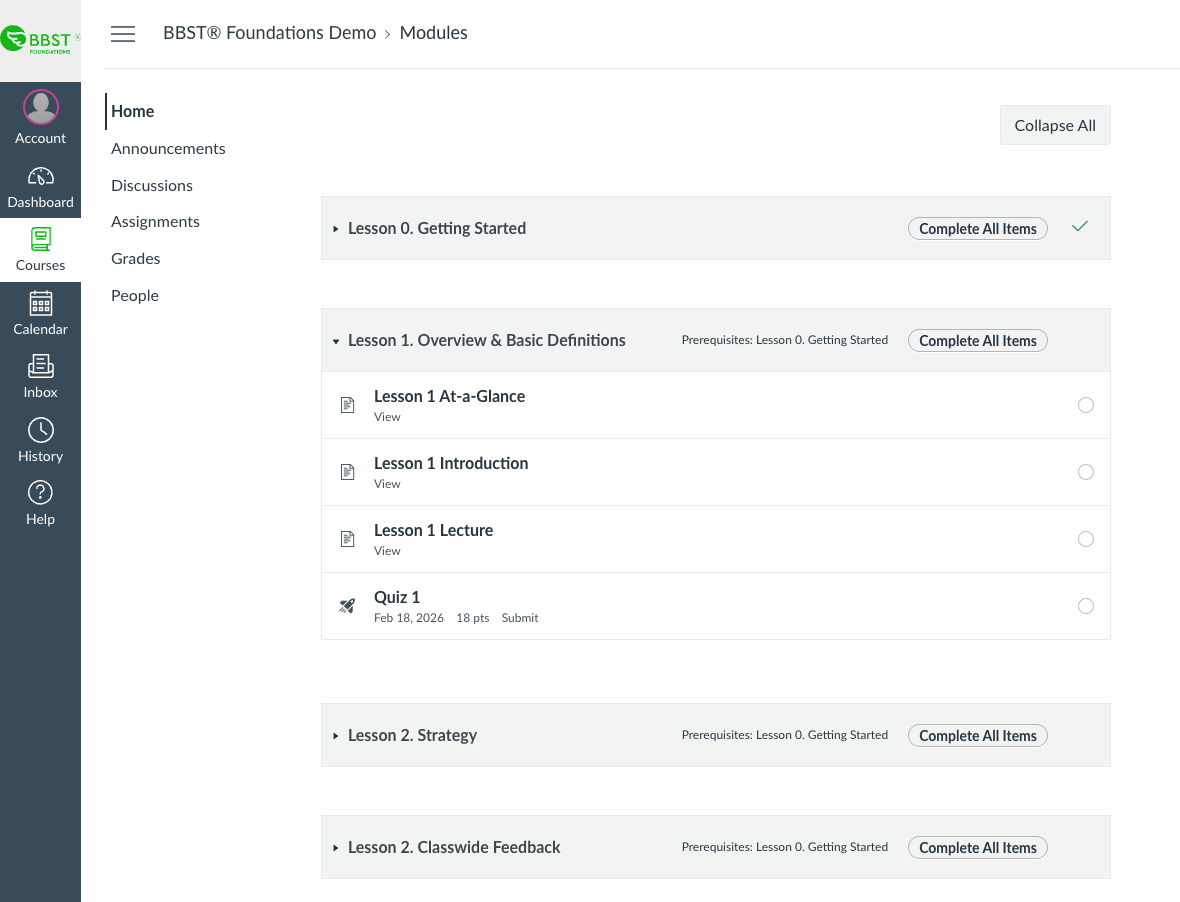
Task: Toggle the completion circle for Quiz 1
Action: 1086,605
